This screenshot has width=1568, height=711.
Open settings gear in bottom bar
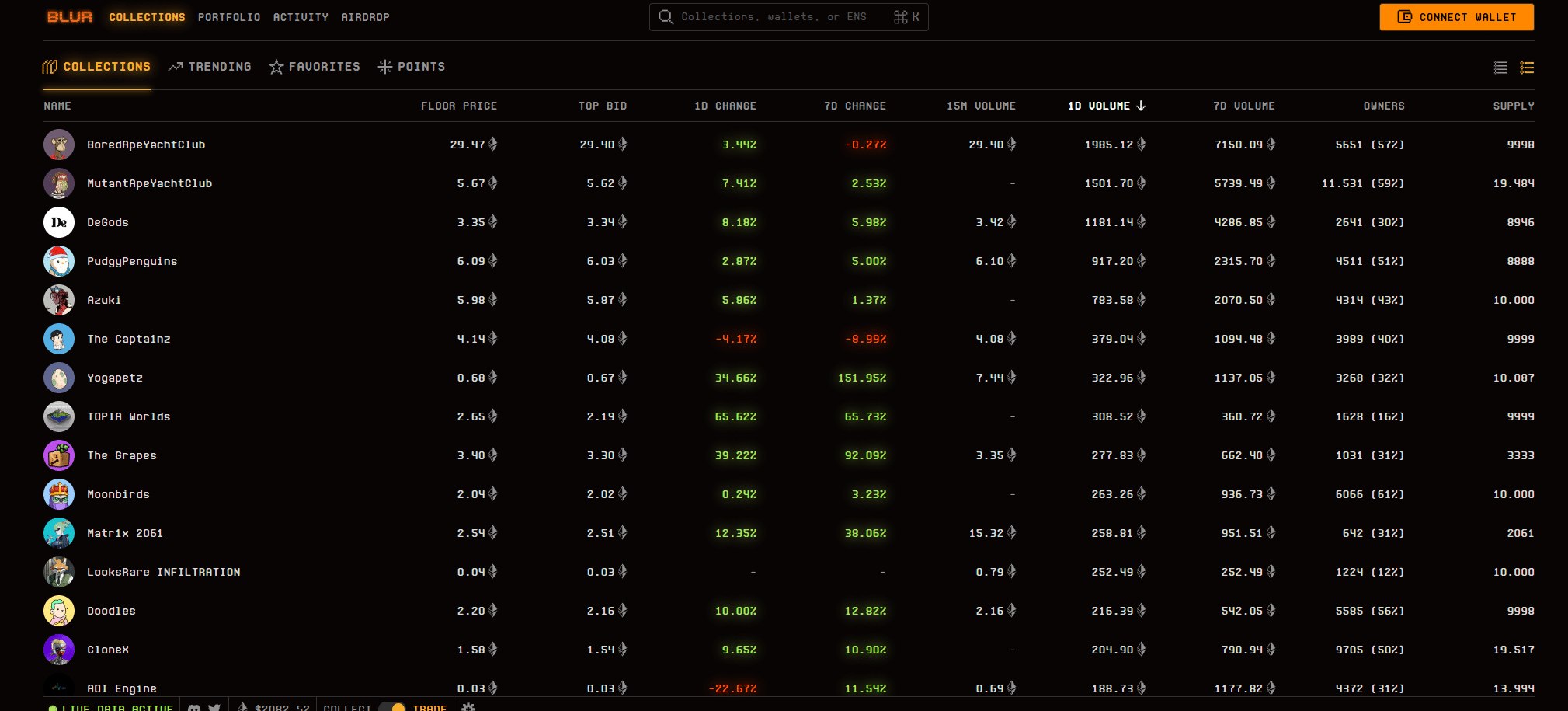click(468, 707)
